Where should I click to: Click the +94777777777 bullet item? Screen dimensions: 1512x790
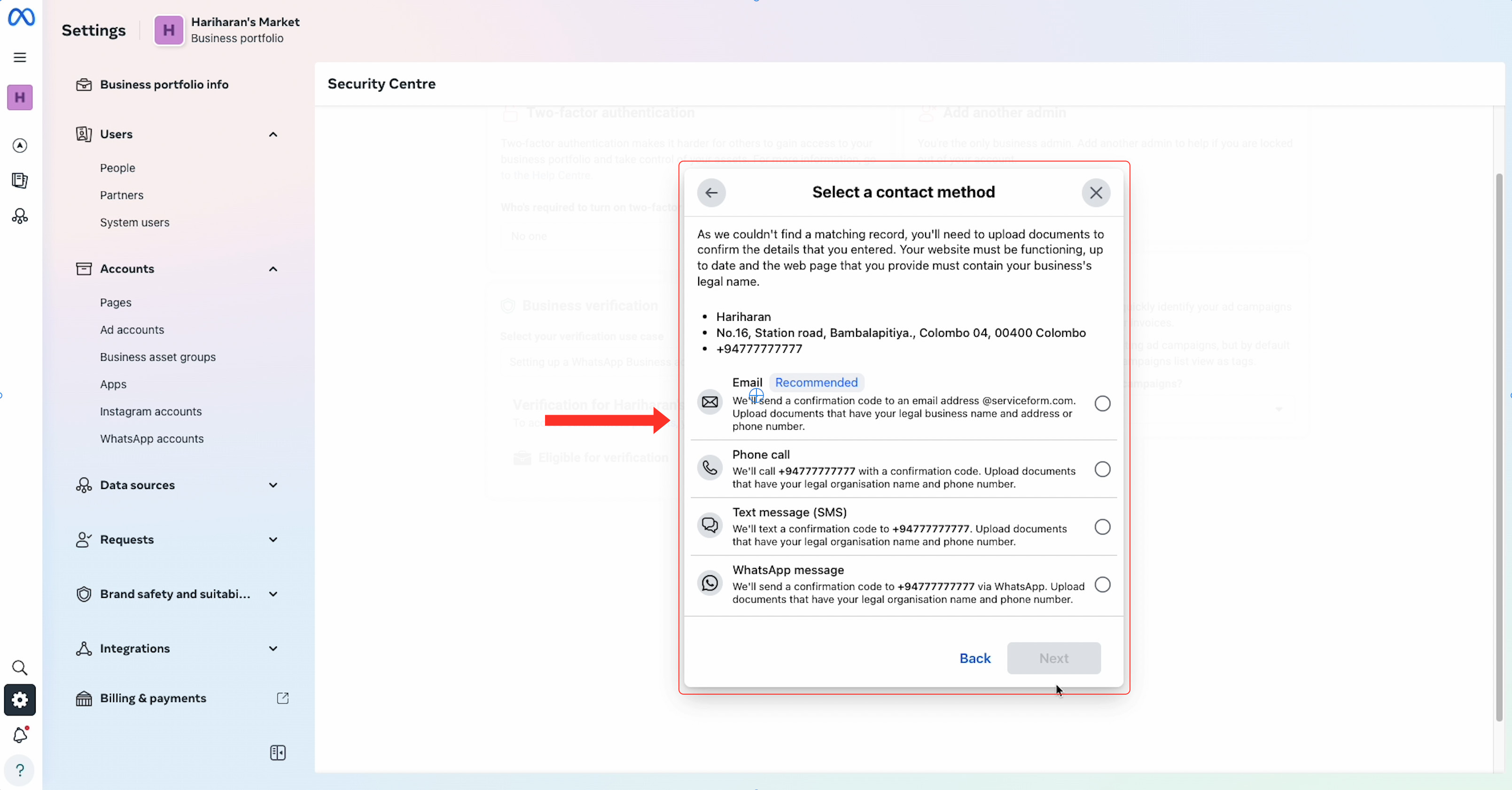[x=759, y=349]
